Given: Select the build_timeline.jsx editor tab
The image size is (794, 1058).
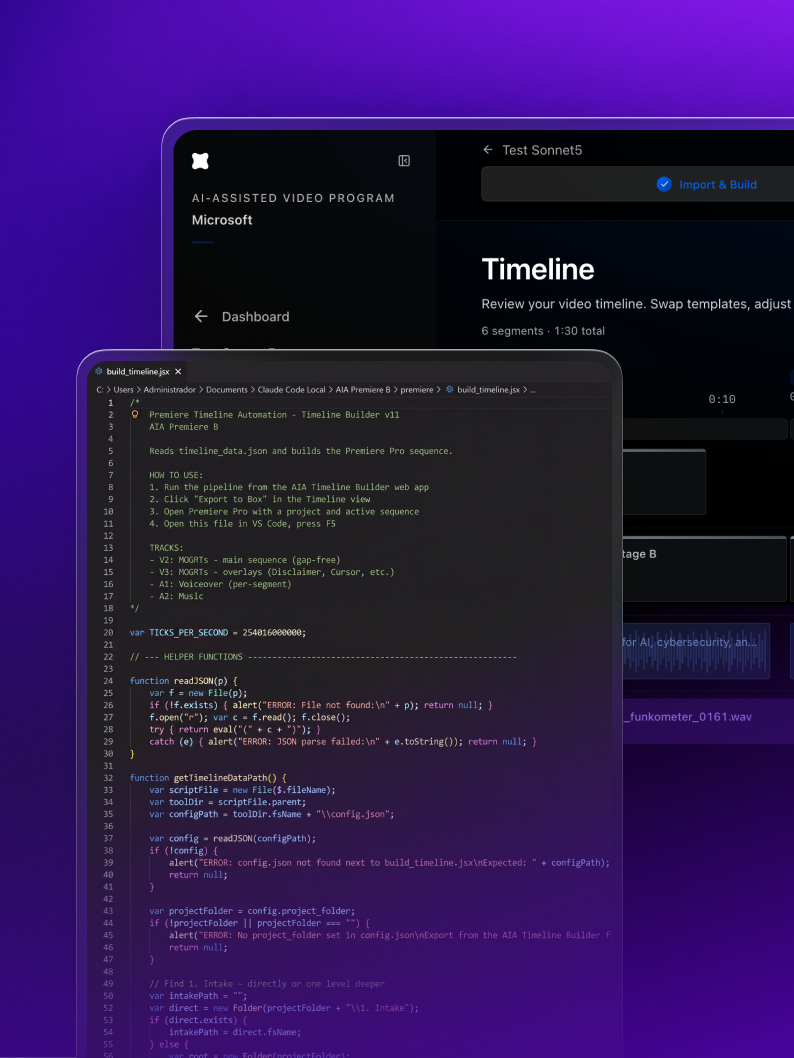Looking at the screenshot, I should [x=138, y=372].
